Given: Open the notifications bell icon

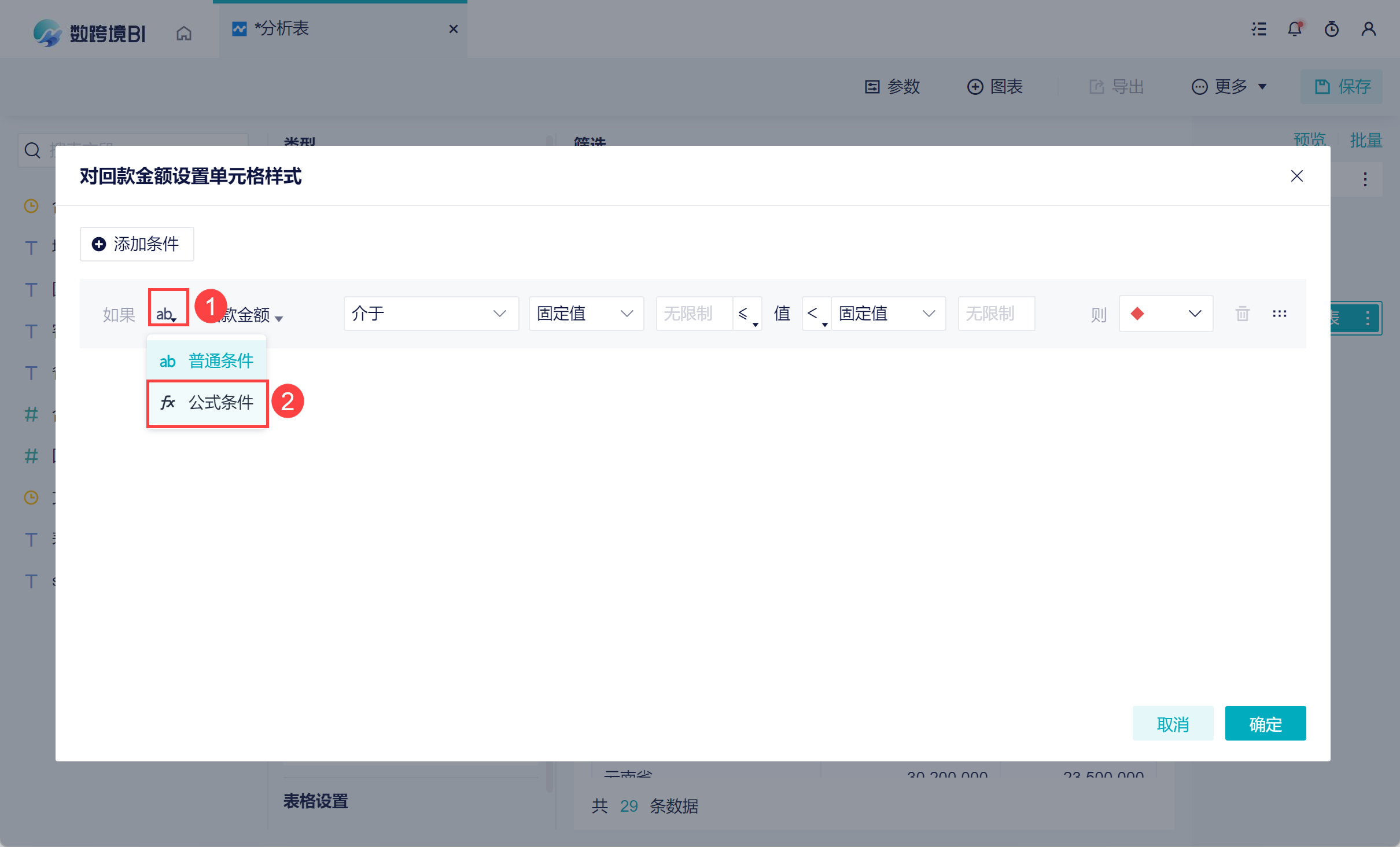Looking at the screenshot, I should (1295, 29).
